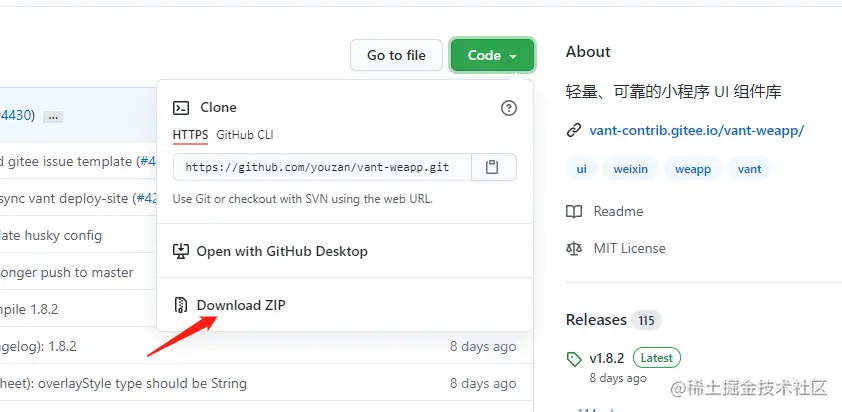This screenshot has height=412, width=842.
Task: Click the terminal Clone icon
Action: [181, 108]
